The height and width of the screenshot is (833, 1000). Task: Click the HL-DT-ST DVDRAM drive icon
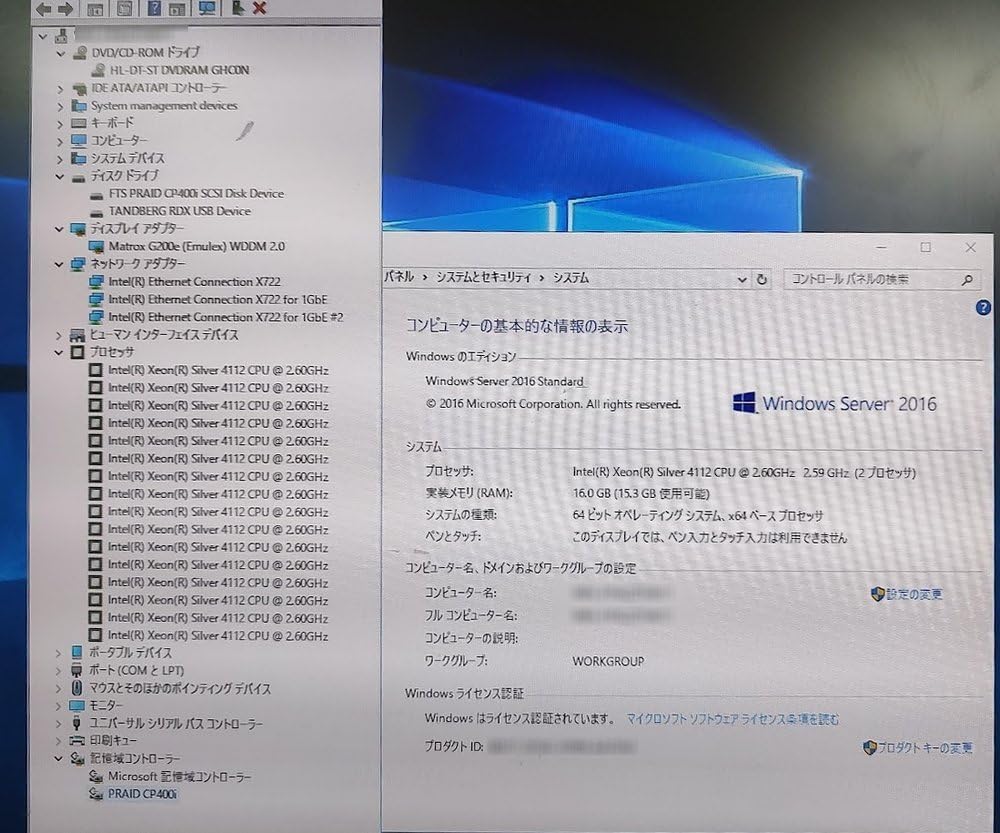98,70
